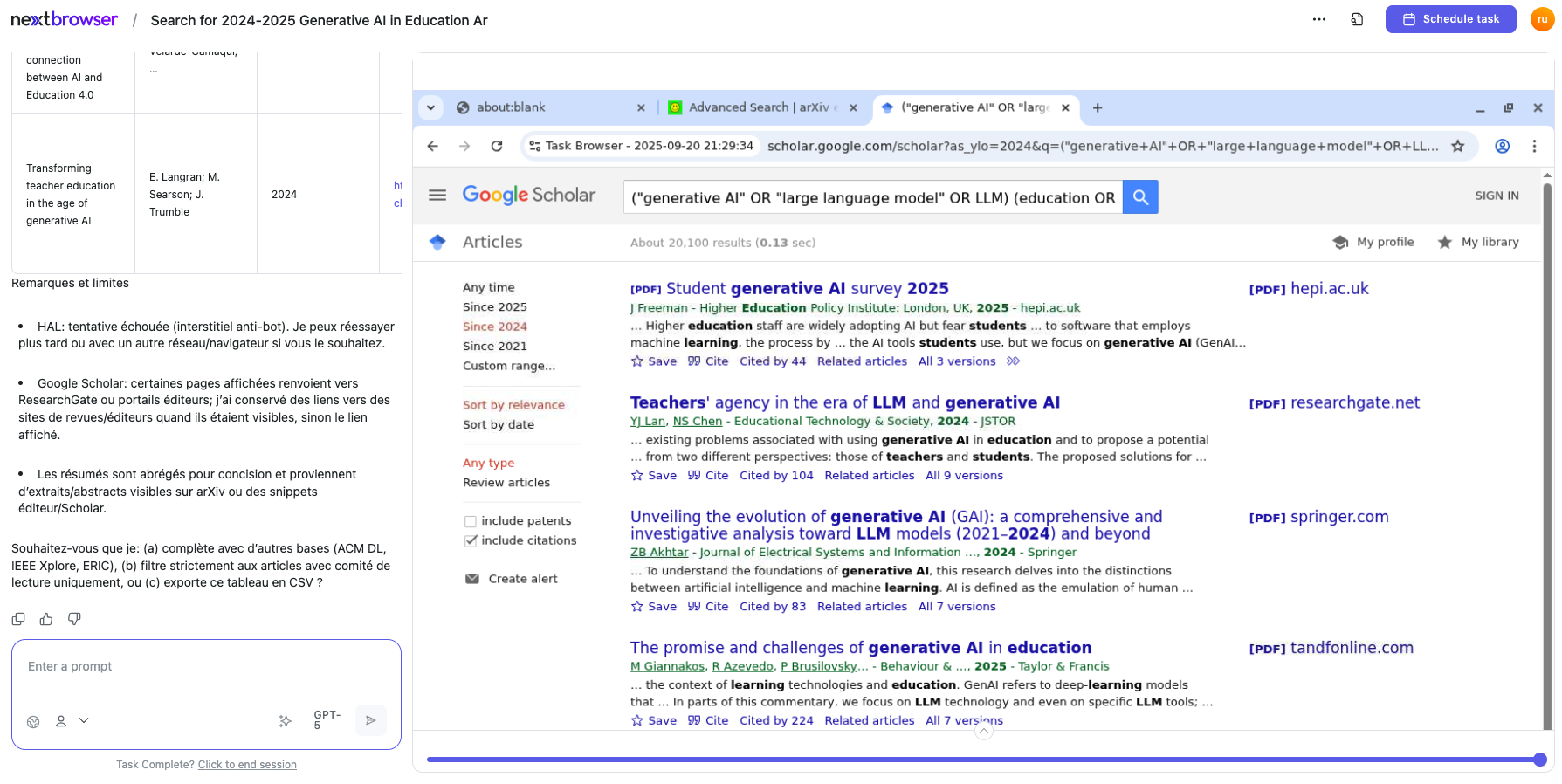Reload the page in Task Browser
This screenshot has height=784, width=1562.
click(x=497, y=146)
